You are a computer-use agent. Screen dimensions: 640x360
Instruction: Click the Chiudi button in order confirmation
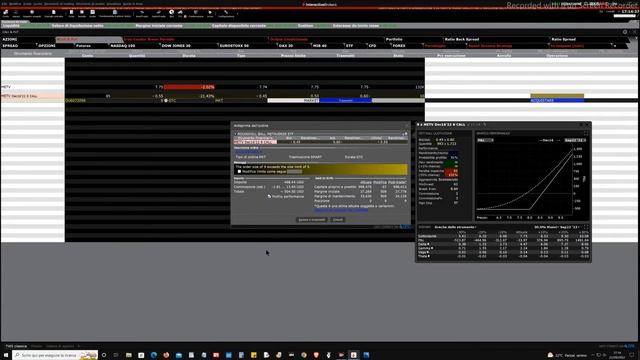click(x=338, y=220)
